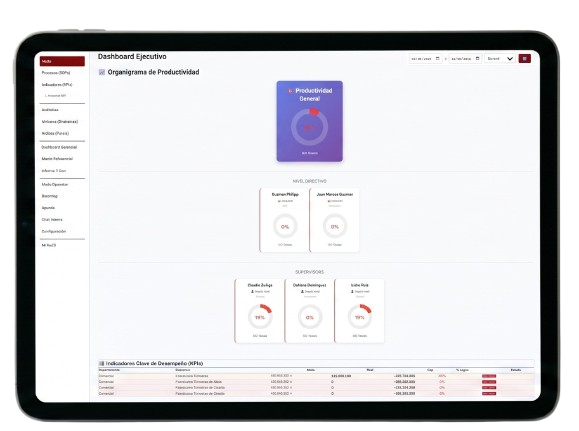Click the dark red icon button beside the filter dropdown
579x431 pixels.
click(x=524, y=58)
